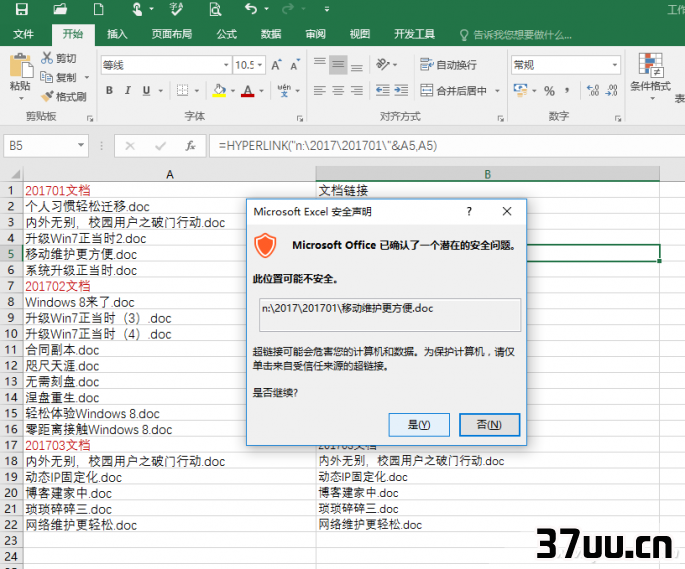
Task: Click Wrap Text (自动换行)
Action: tap(448, 65)
